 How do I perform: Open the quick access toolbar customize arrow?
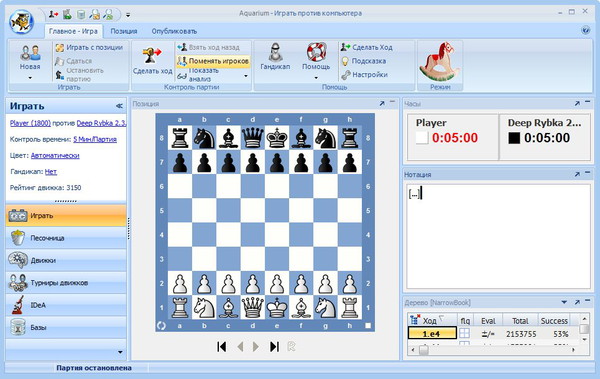(128, 15)
